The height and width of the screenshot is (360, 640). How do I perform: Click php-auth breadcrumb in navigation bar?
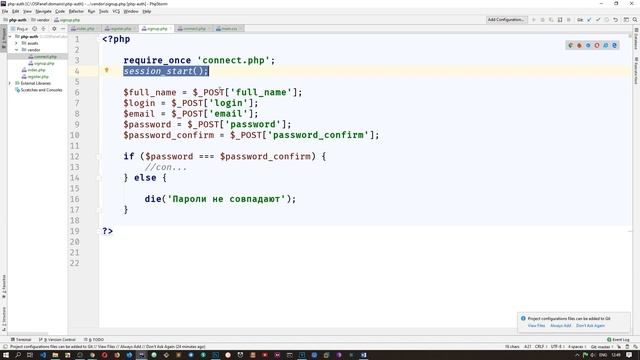(15, 20)
